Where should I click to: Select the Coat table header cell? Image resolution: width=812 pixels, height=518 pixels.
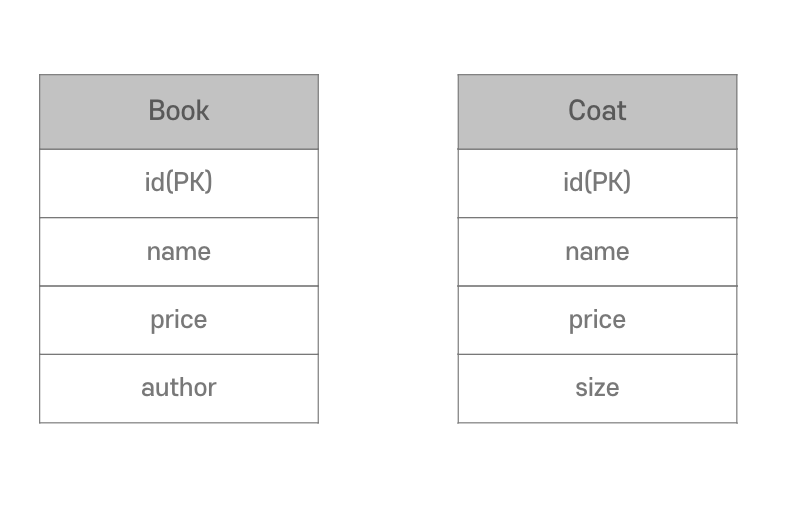pos(597,112)
